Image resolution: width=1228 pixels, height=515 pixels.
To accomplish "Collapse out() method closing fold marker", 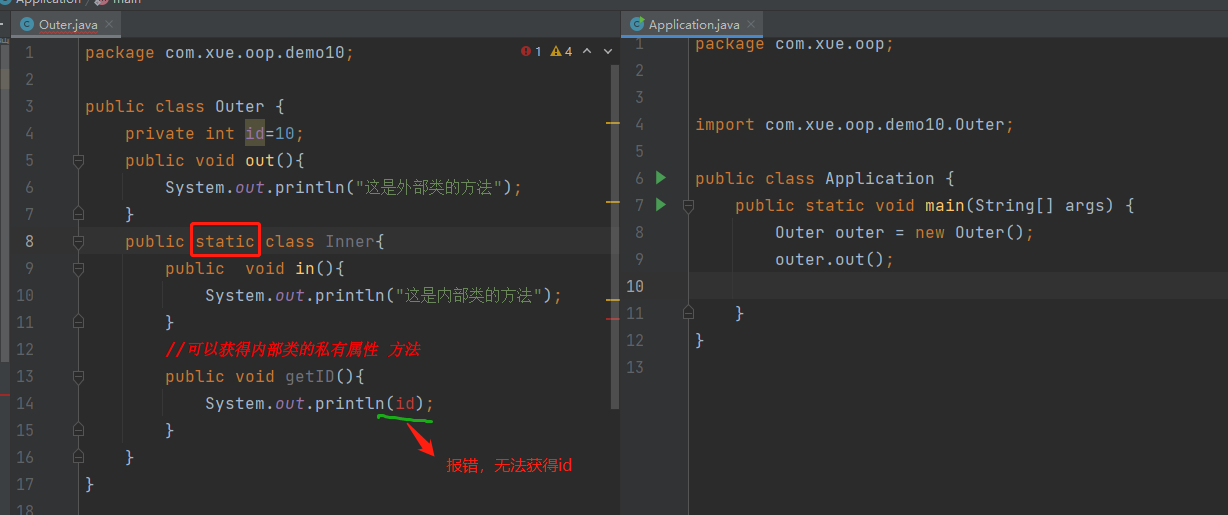I will click(78, 214).
